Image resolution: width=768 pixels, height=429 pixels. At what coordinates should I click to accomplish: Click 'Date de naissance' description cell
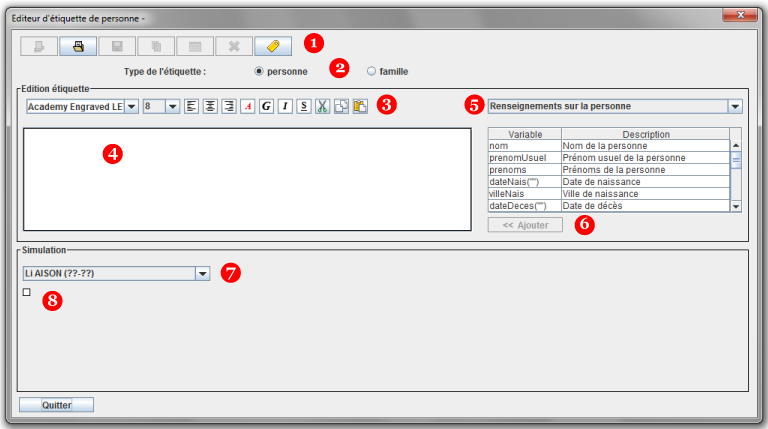(646, 182)
